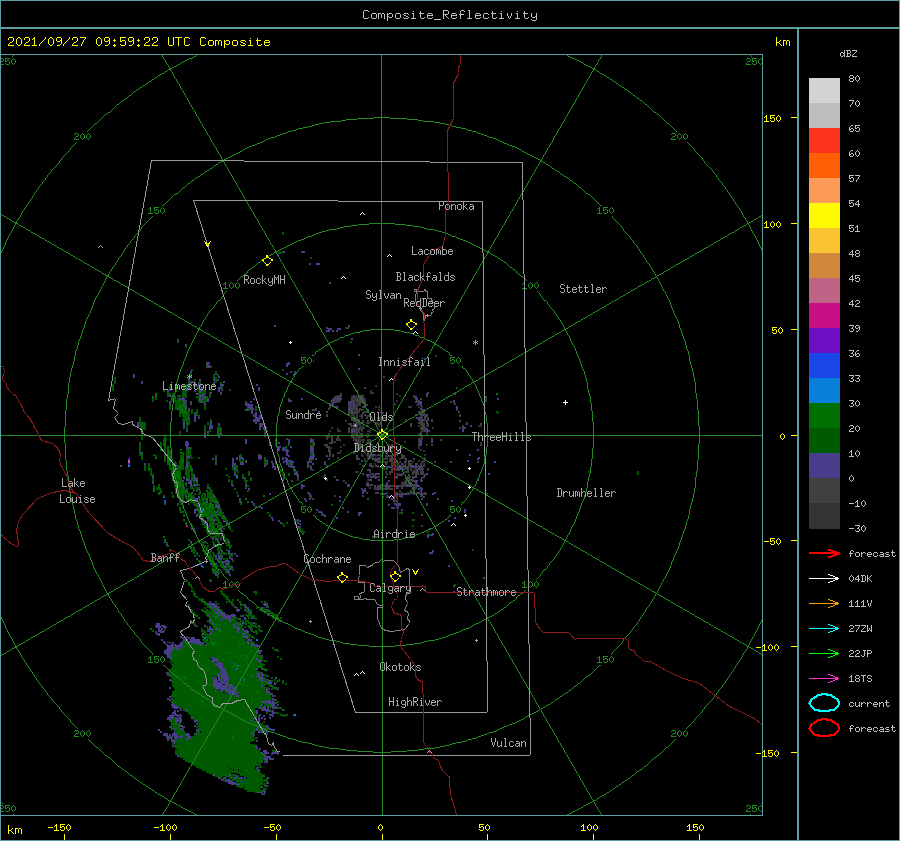
Task: Click the Cochrane town label
Action: pyautogui.click(x=327, y=559)
